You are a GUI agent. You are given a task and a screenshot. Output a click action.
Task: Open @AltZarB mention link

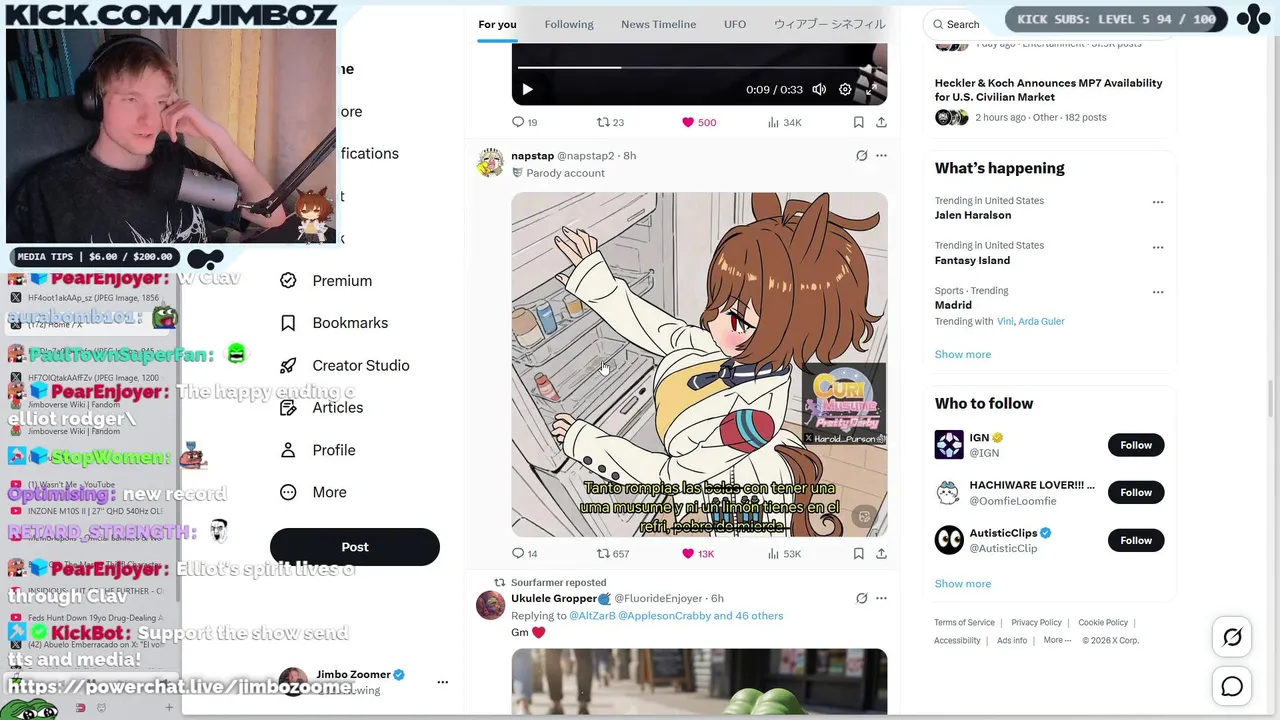(x=591, y=616)
